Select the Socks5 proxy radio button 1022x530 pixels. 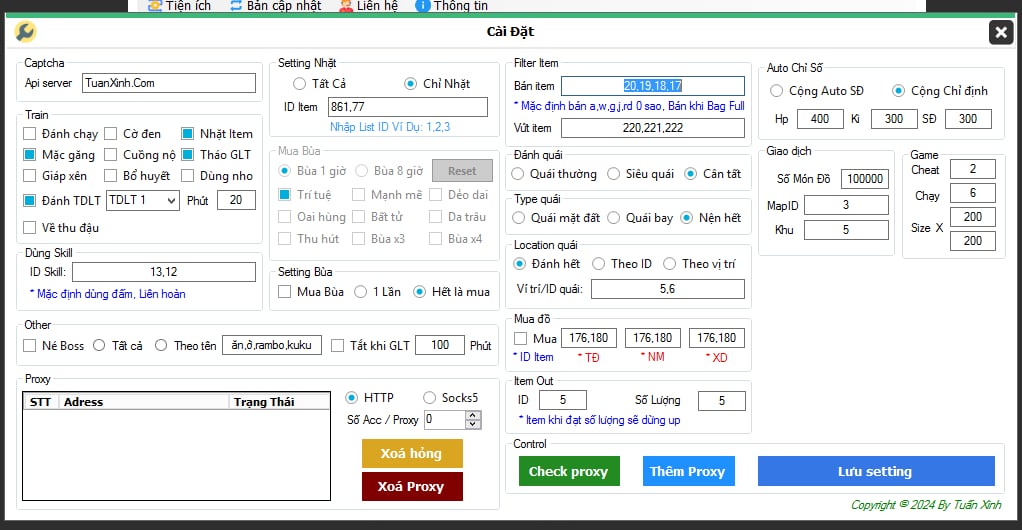click(x=430, y=398)
